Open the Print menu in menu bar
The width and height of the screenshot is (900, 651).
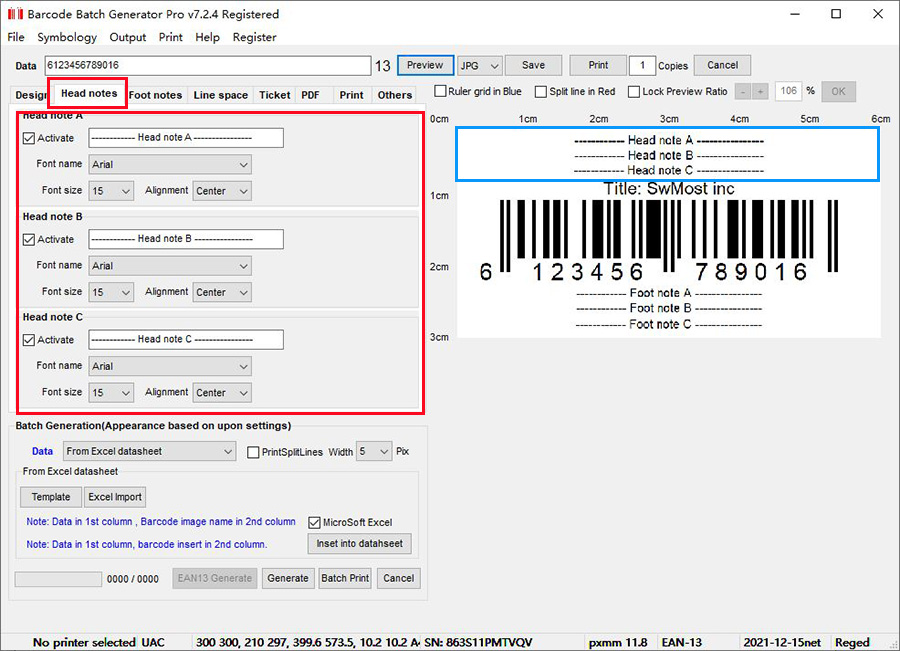click(x=170, y=37)
